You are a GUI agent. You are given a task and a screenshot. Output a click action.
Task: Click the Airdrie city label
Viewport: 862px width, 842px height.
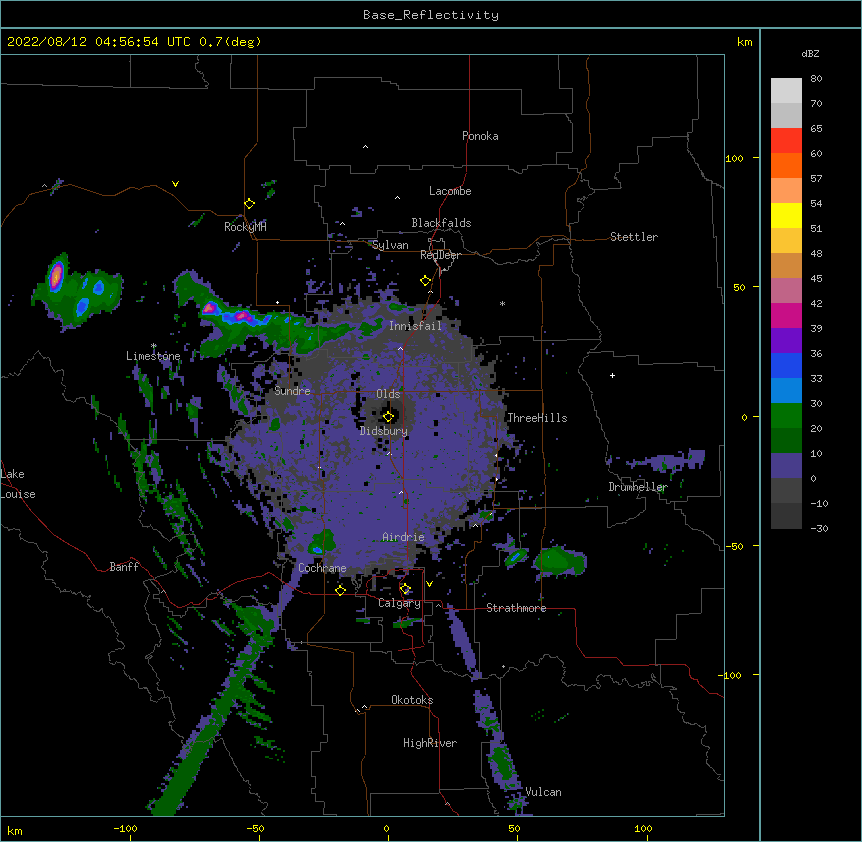[x=404, y=537]
